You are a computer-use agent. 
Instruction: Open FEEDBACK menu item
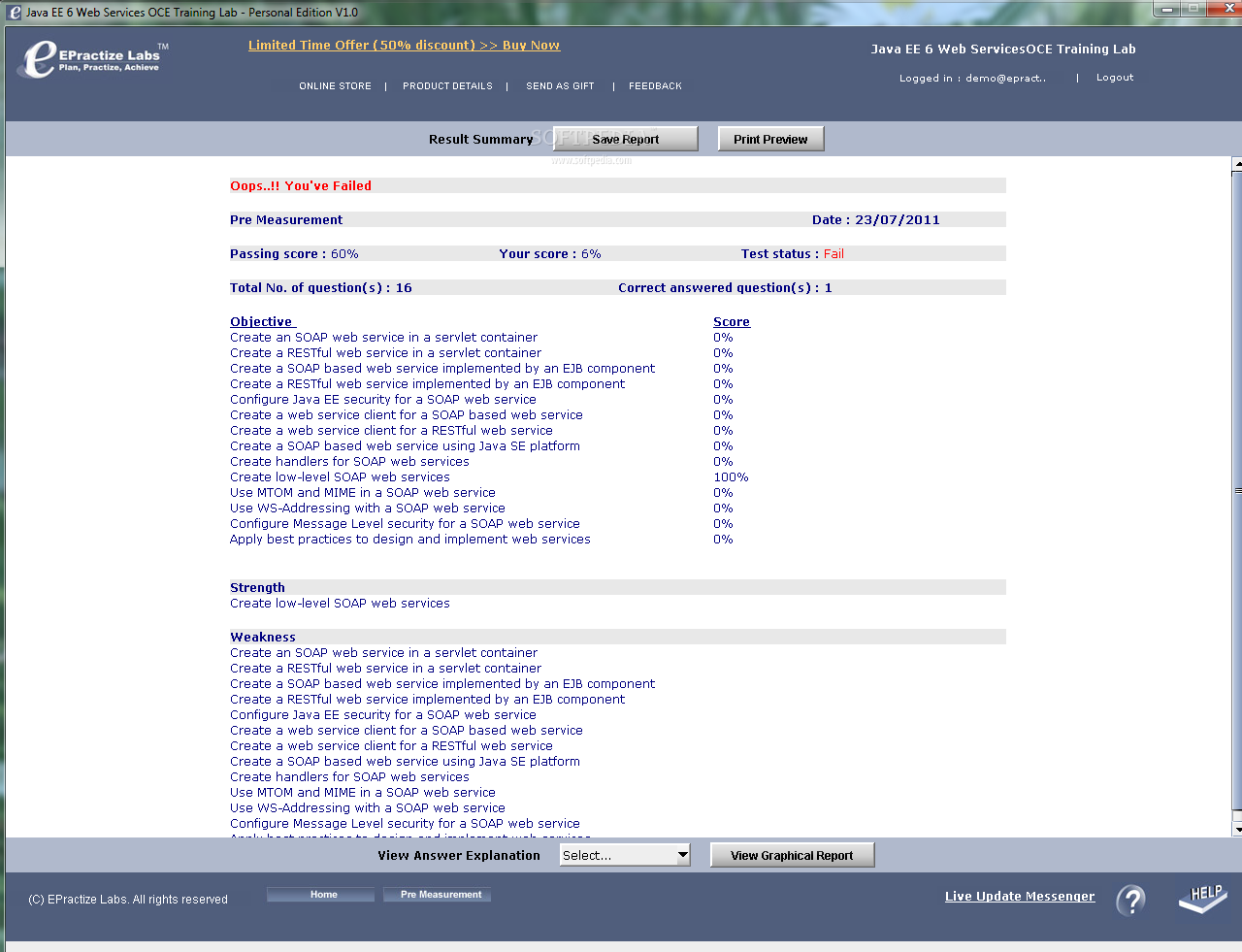(655, 86)
